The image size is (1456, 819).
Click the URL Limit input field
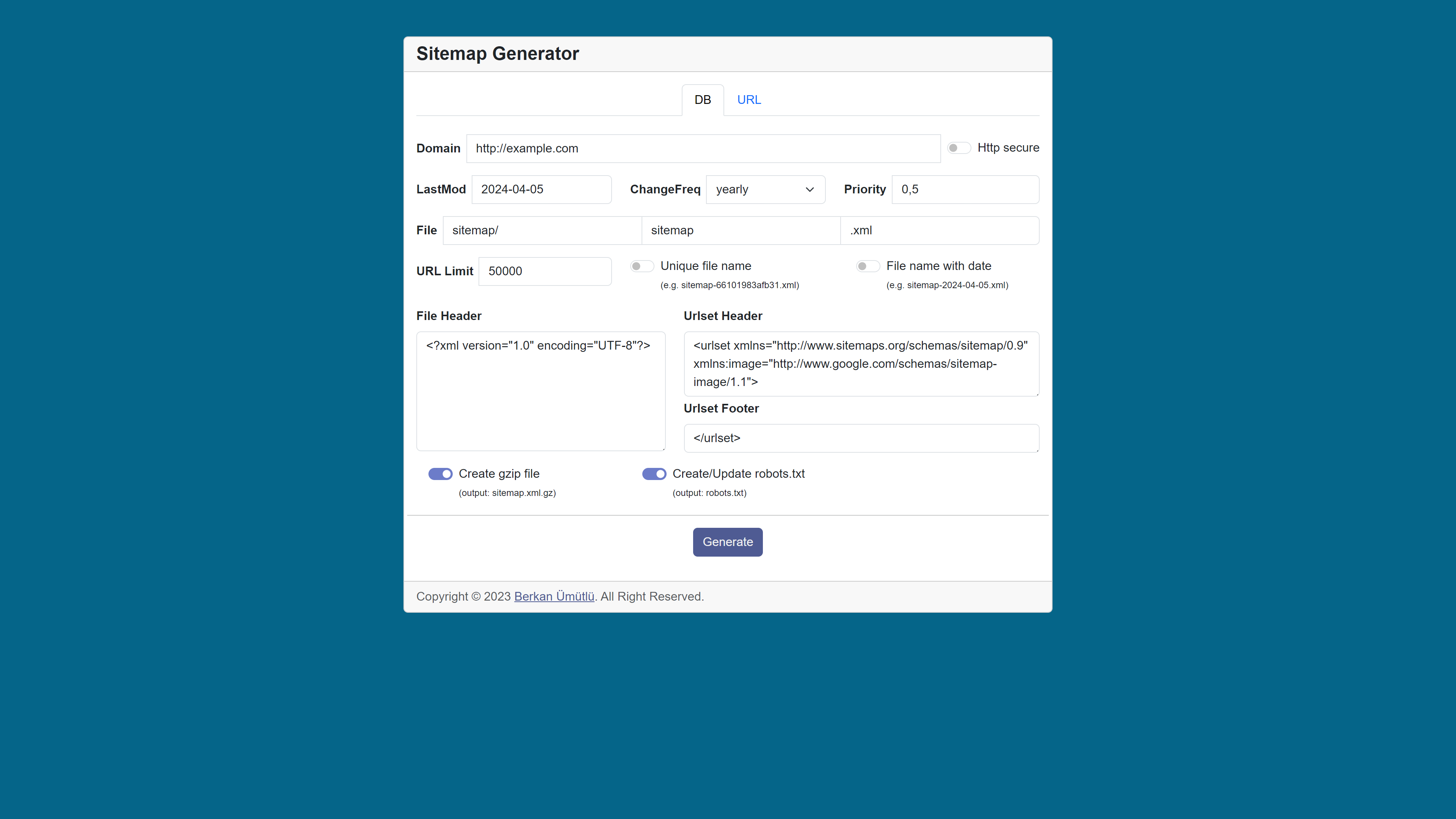point(545,271)
